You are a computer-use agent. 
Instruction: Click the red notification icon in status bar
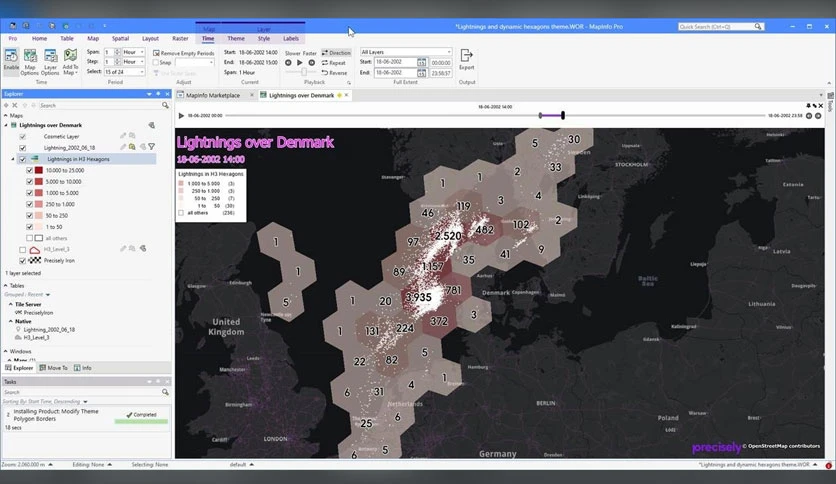(x=829, y=465)
